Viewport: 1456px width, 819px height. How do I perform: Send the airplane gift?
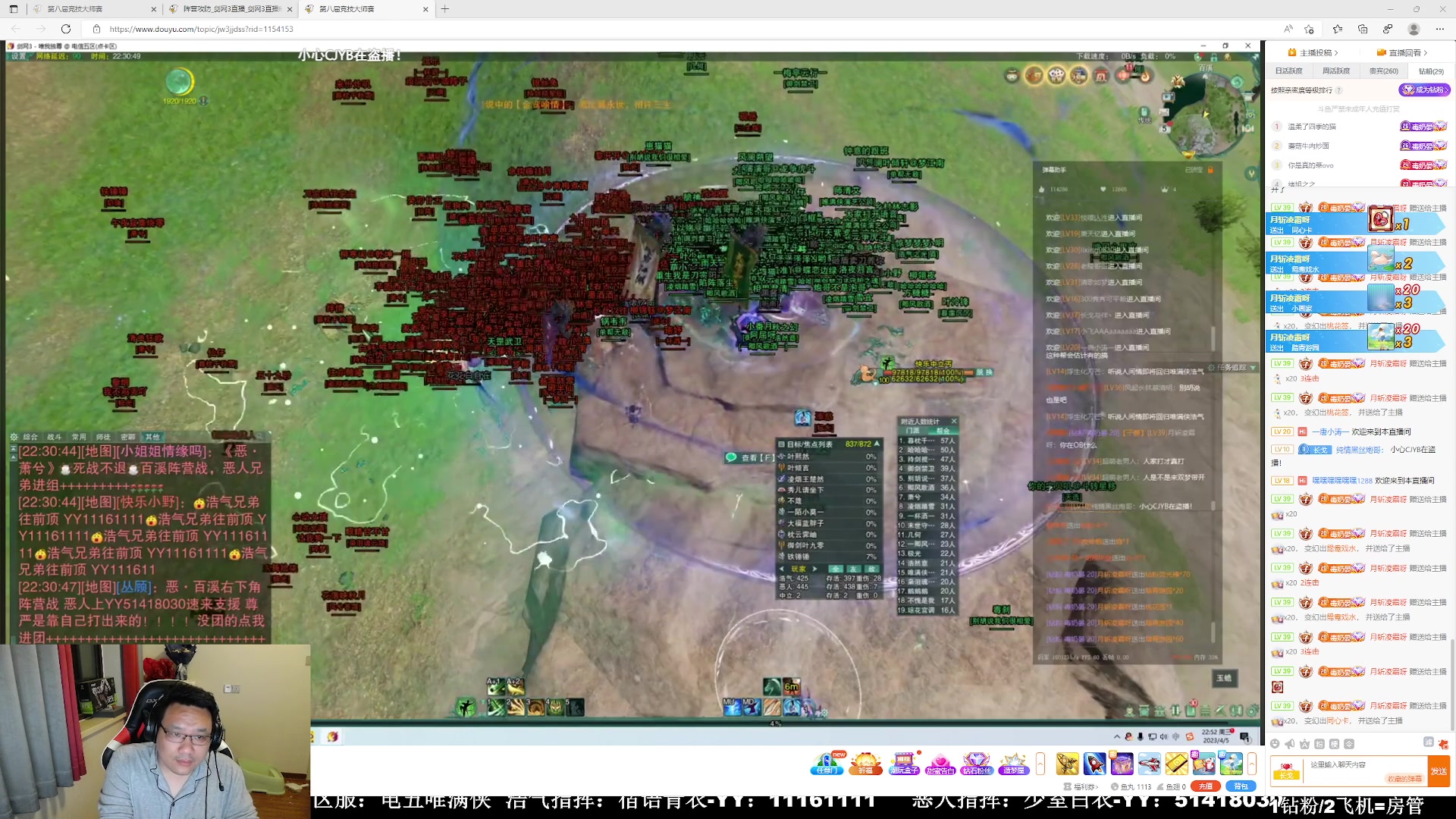(x=1149, y=764)
